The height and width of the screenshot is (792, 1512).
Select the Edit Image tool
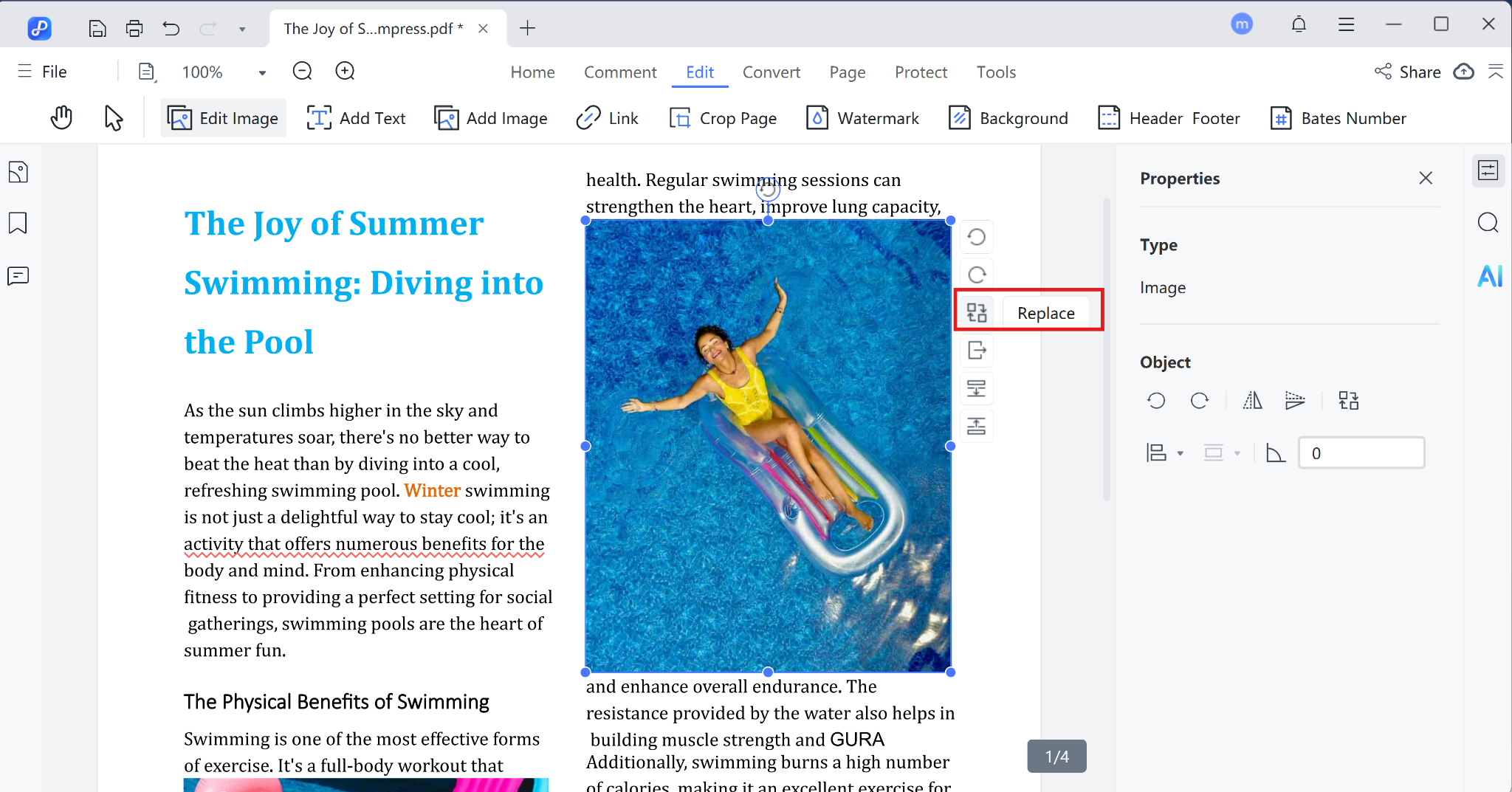(222, 117)
